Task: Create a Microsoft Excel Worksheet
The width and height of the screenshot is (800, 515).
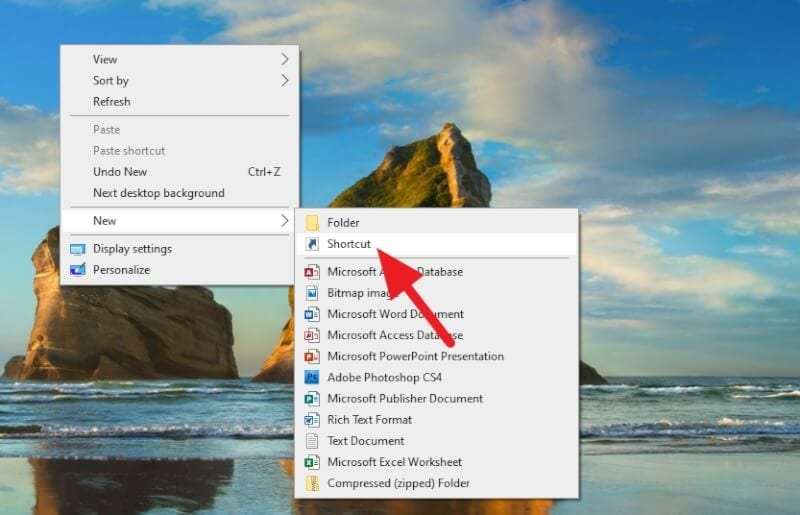Action: click(x=437, y=462)
